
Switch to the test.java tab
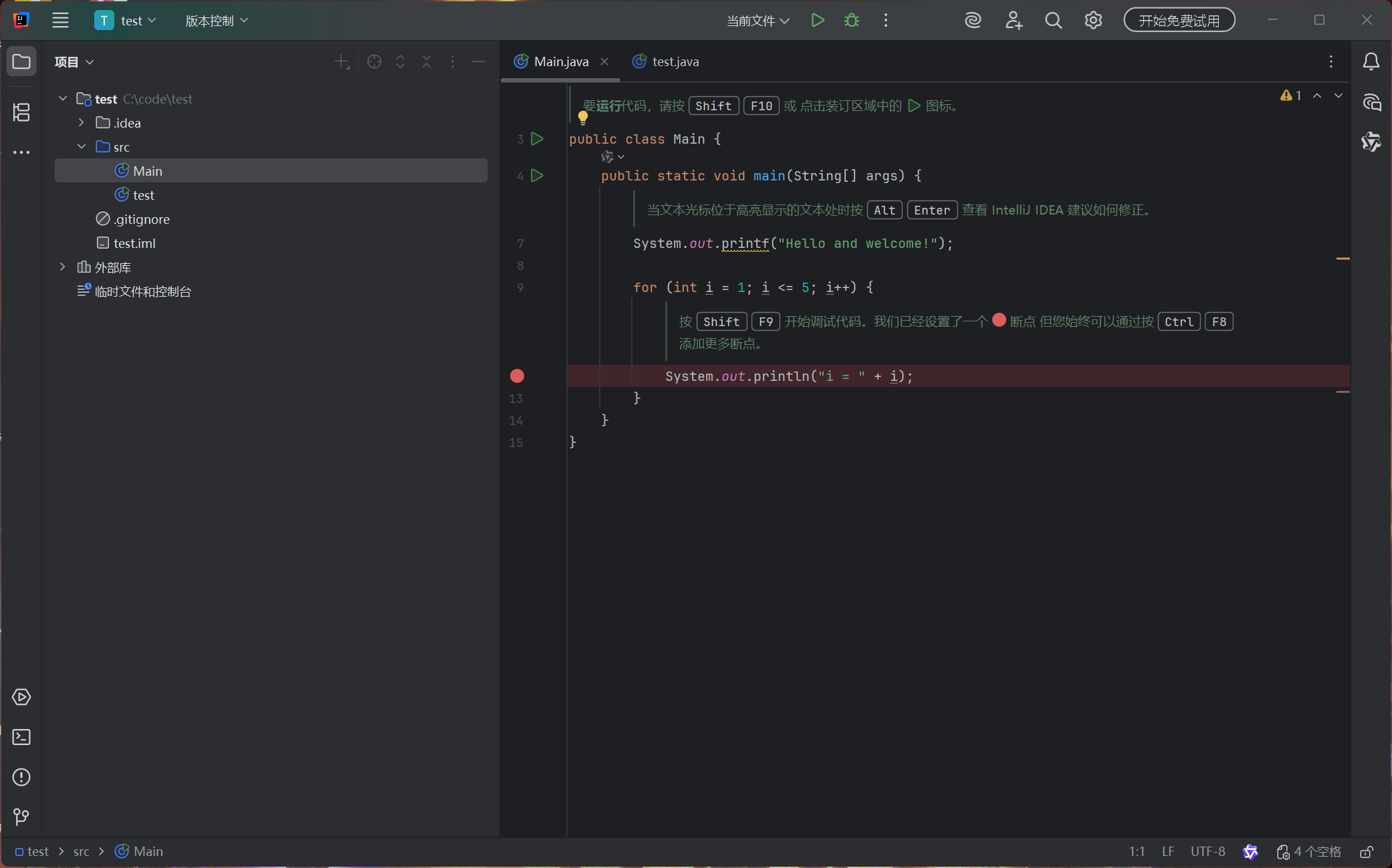[675, 62]
